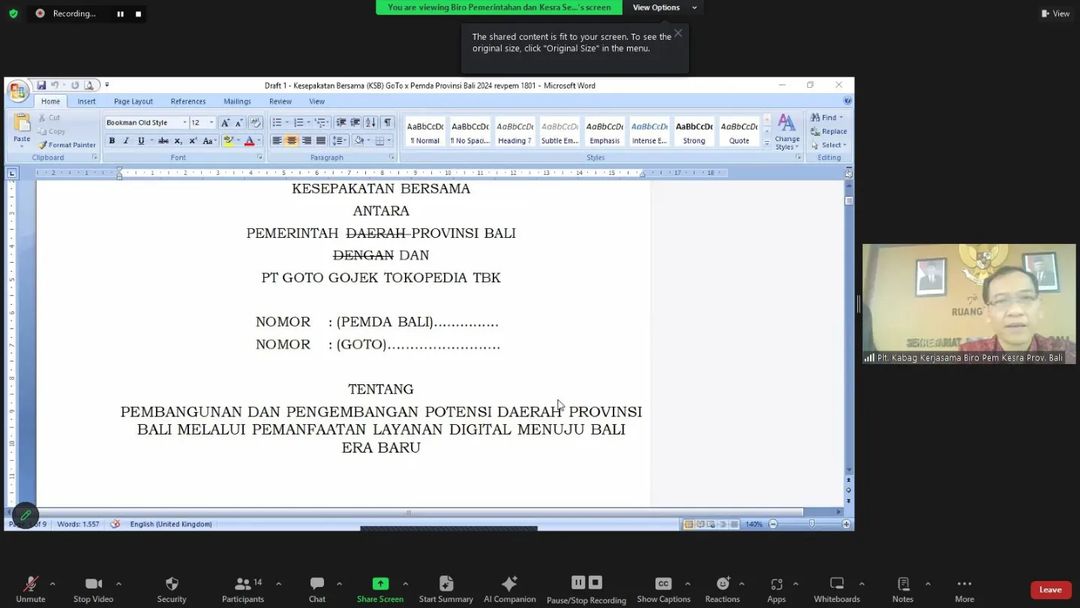Open Zoom Apps
Image resolution: width=1080 pixels, height=608 pixels.
(x=776, y=589)
